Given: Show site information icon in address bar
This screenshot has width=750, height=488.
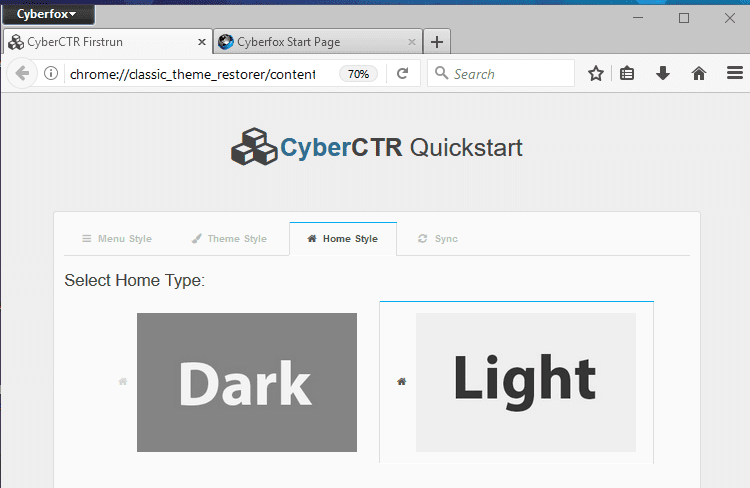Looking at the screenshot, I should (x=51, y=73).
